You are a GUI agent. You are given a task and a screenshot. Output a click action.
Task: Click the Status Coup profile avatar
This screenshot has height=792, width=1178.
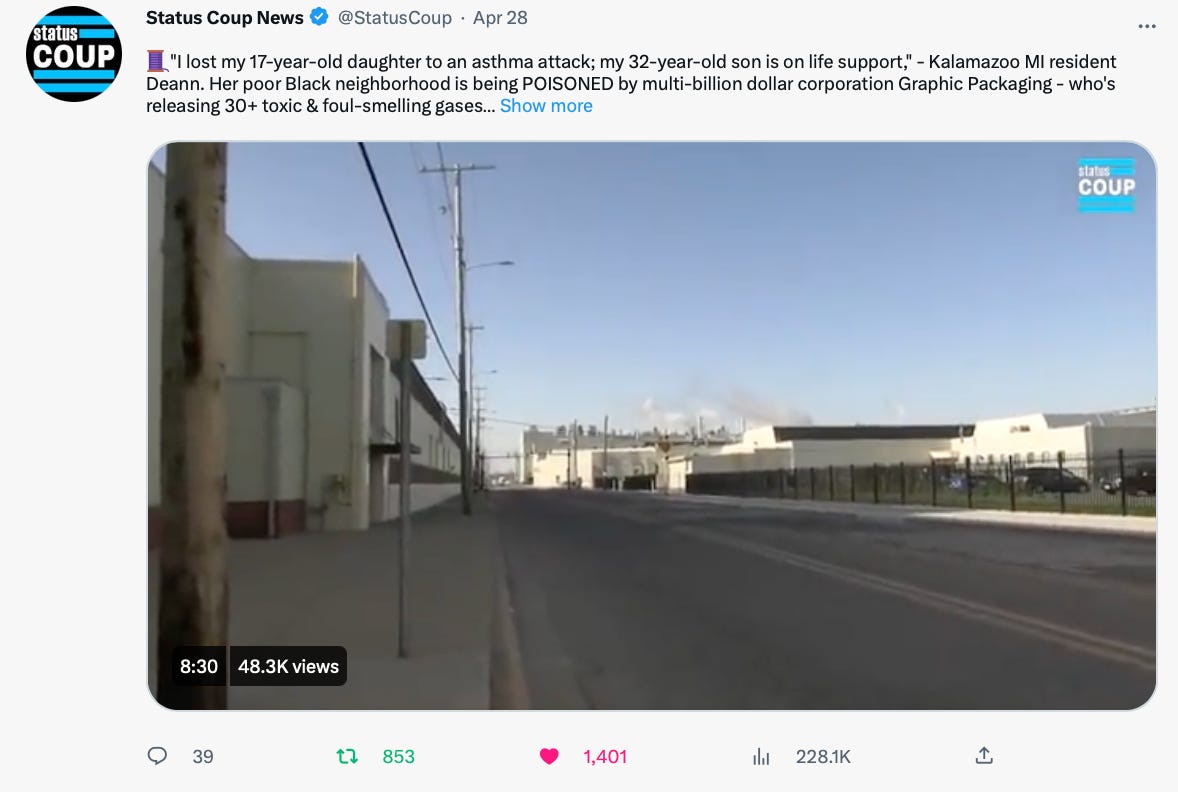tap(74, 54)
